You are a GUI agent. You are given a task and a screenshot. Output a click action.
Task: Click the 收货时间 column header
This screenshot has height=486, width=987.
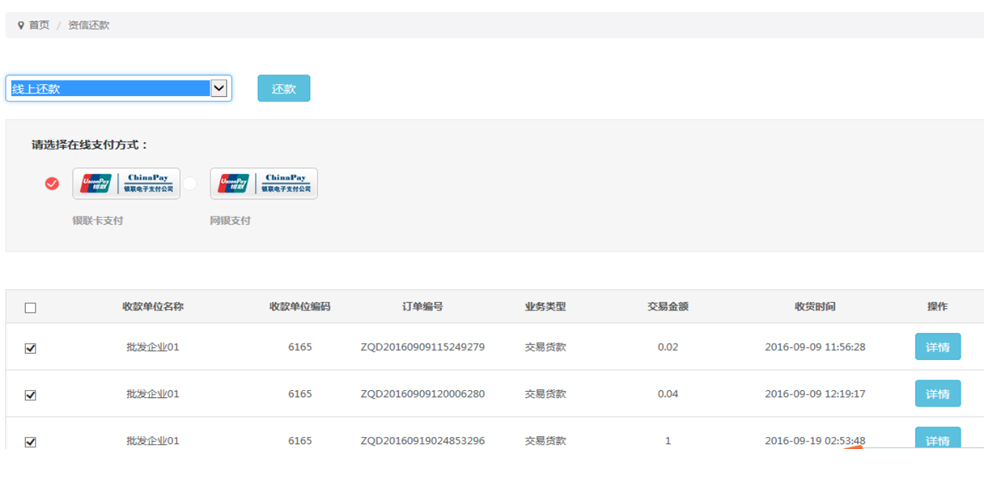tap(815, 307)
